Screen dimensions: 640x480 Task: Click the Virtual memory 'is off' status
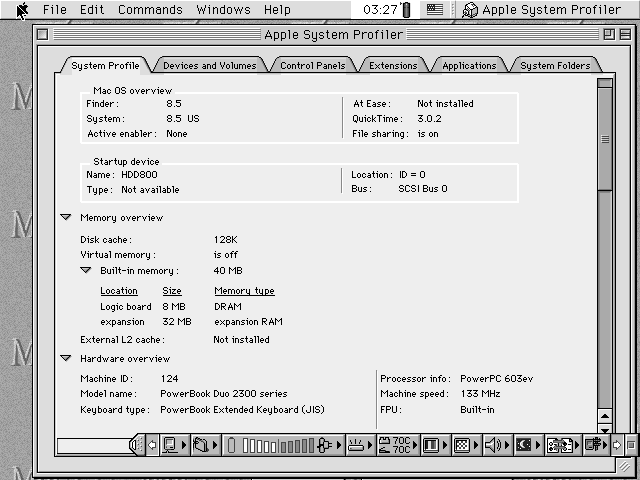(226, 255)
